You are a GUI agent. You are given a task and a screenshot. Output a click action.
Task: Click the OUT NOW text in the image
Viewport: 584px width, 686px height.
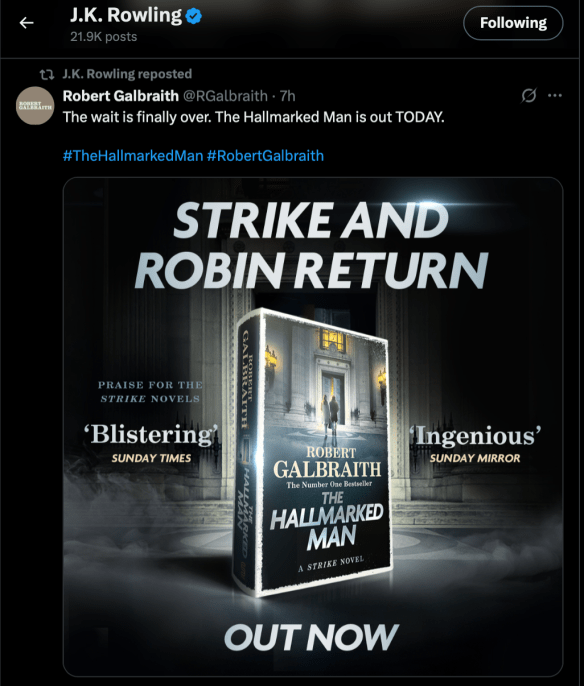[311, 637]
